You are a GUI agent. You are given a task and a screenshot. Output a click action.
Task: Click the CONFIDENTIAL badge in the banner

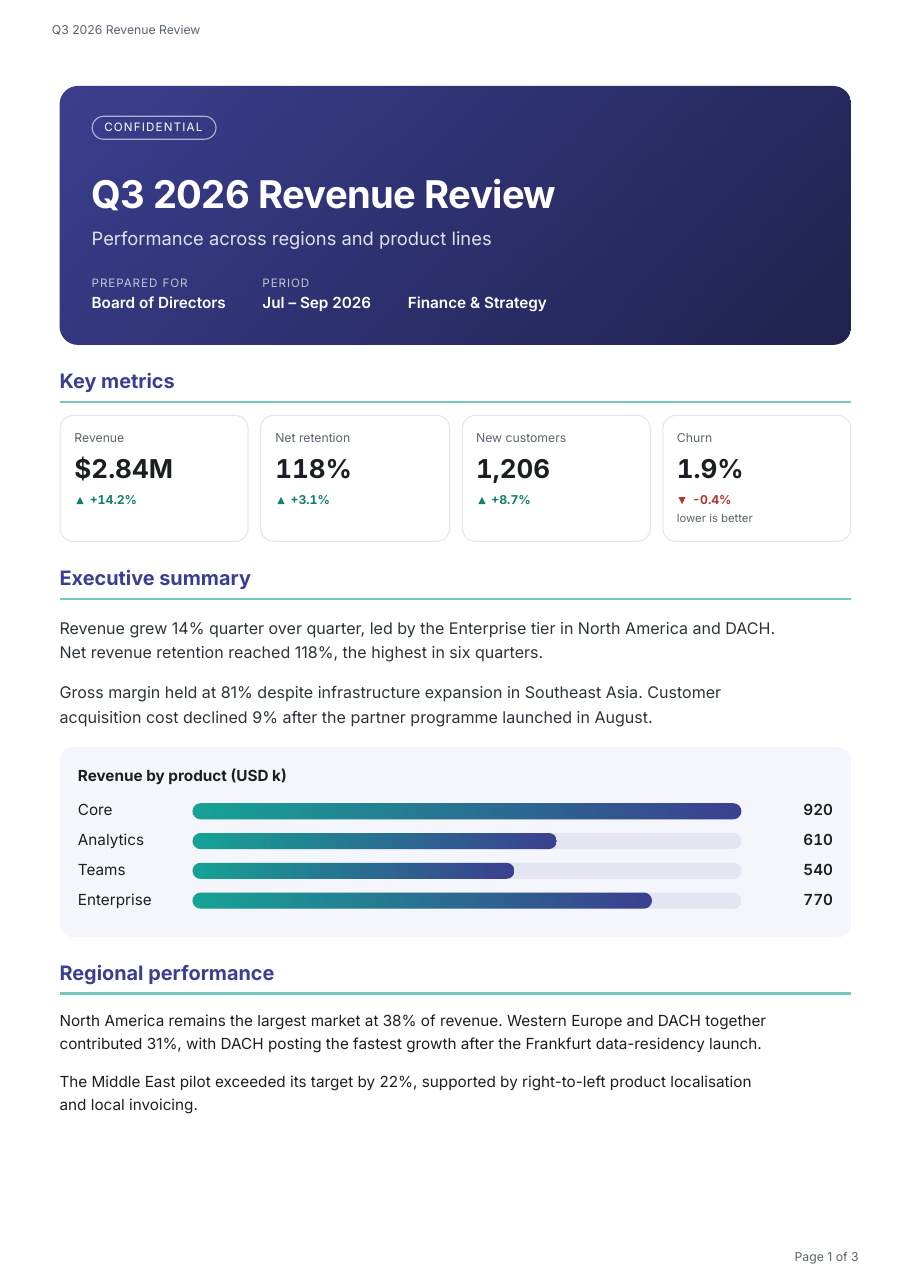154,127
